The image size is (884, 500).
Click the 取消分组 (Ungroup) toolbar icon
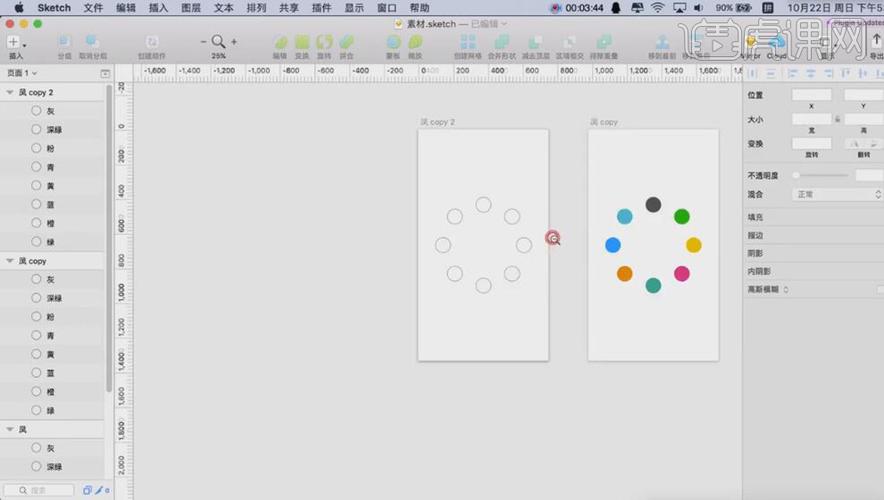[x=92, y=43]
